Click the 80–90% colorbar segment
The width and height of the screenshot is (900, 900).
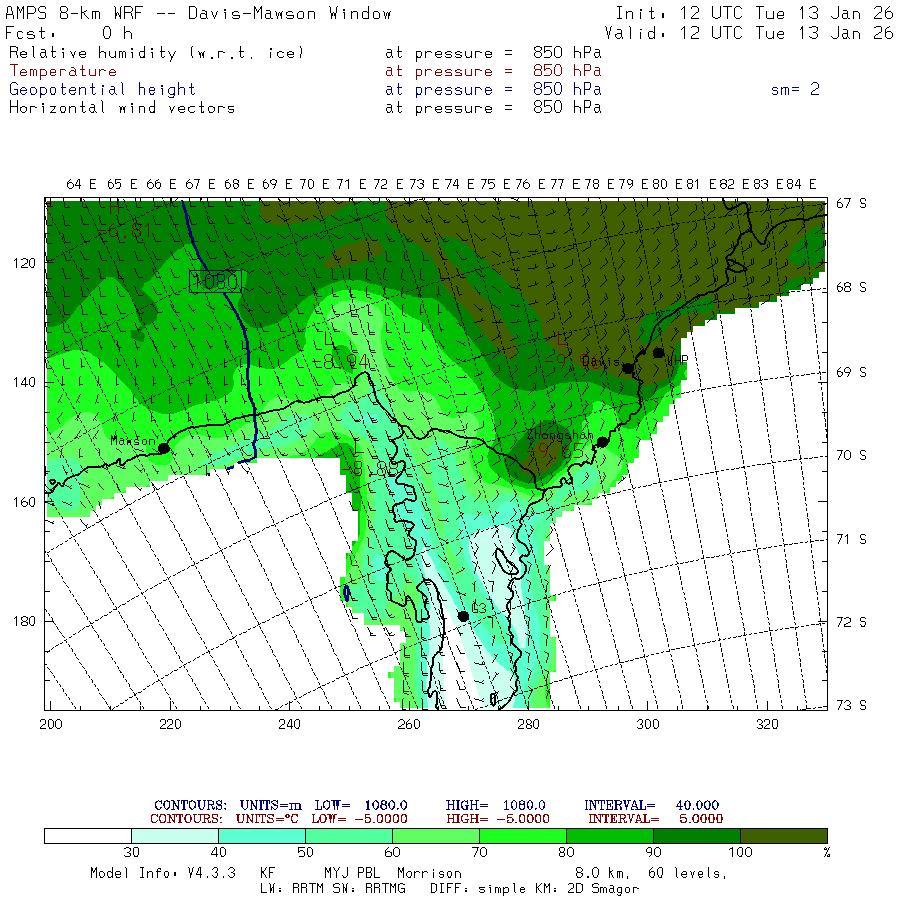point(610,836)
